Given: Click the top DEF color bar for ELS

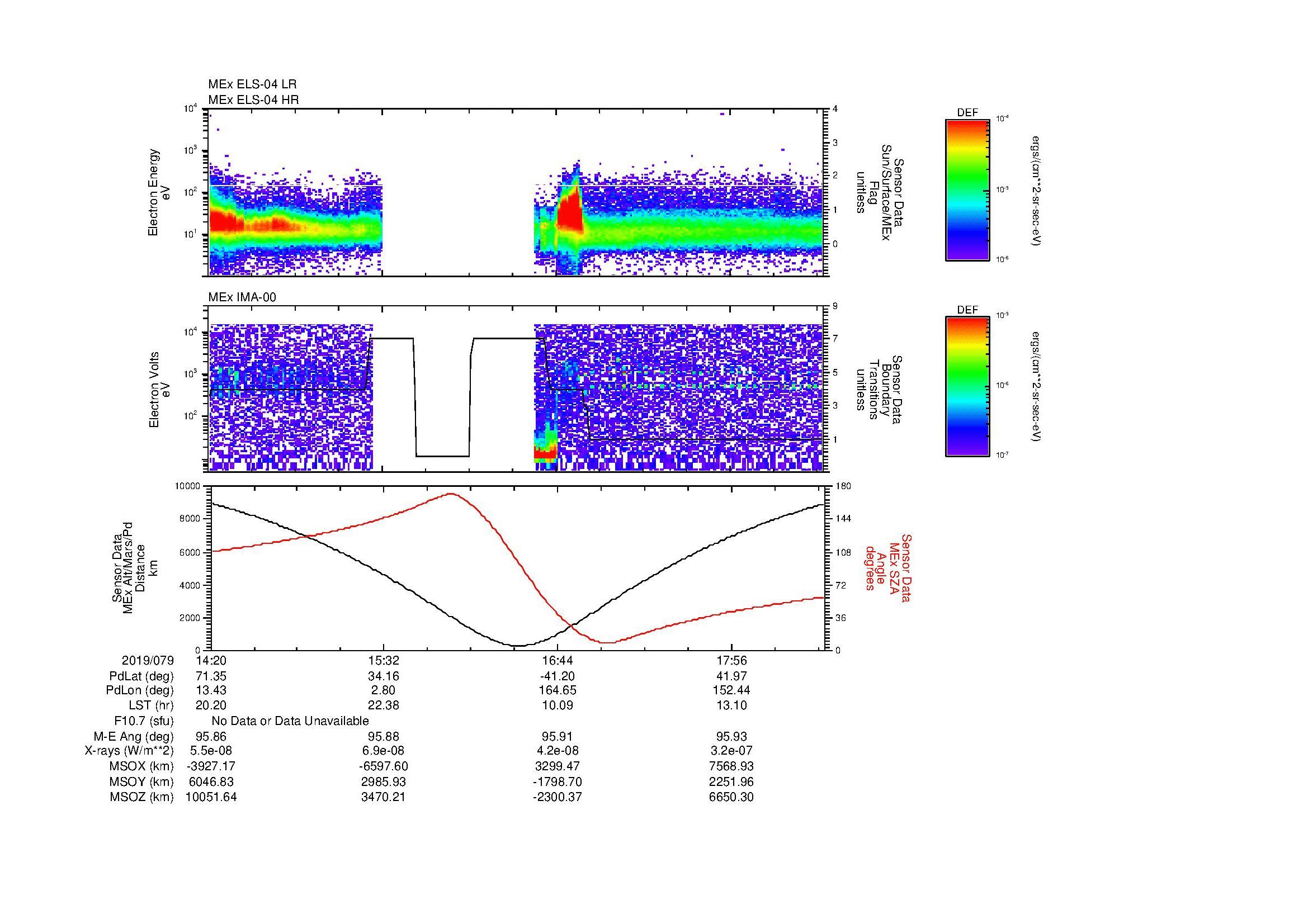Looking at the screenshot, I should [x=967, y=189].
